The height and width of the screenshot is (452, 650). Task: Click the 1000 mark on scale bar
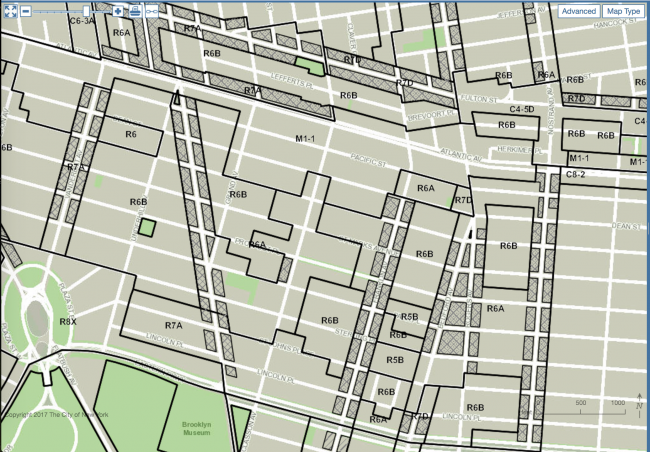(618, 403)
